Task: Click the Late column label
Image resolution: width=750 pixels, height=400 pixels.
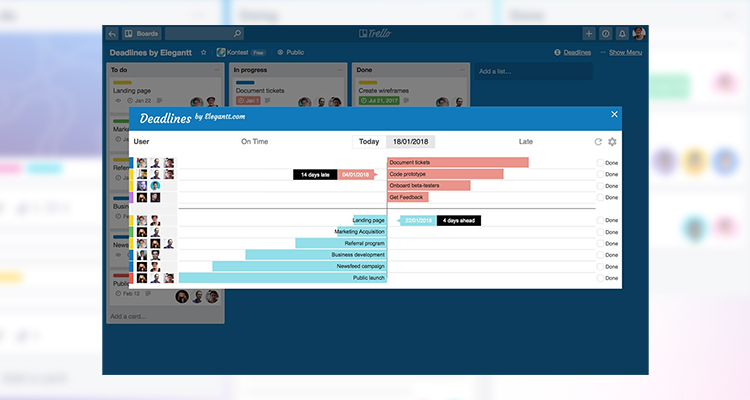Action: (526, 142)
